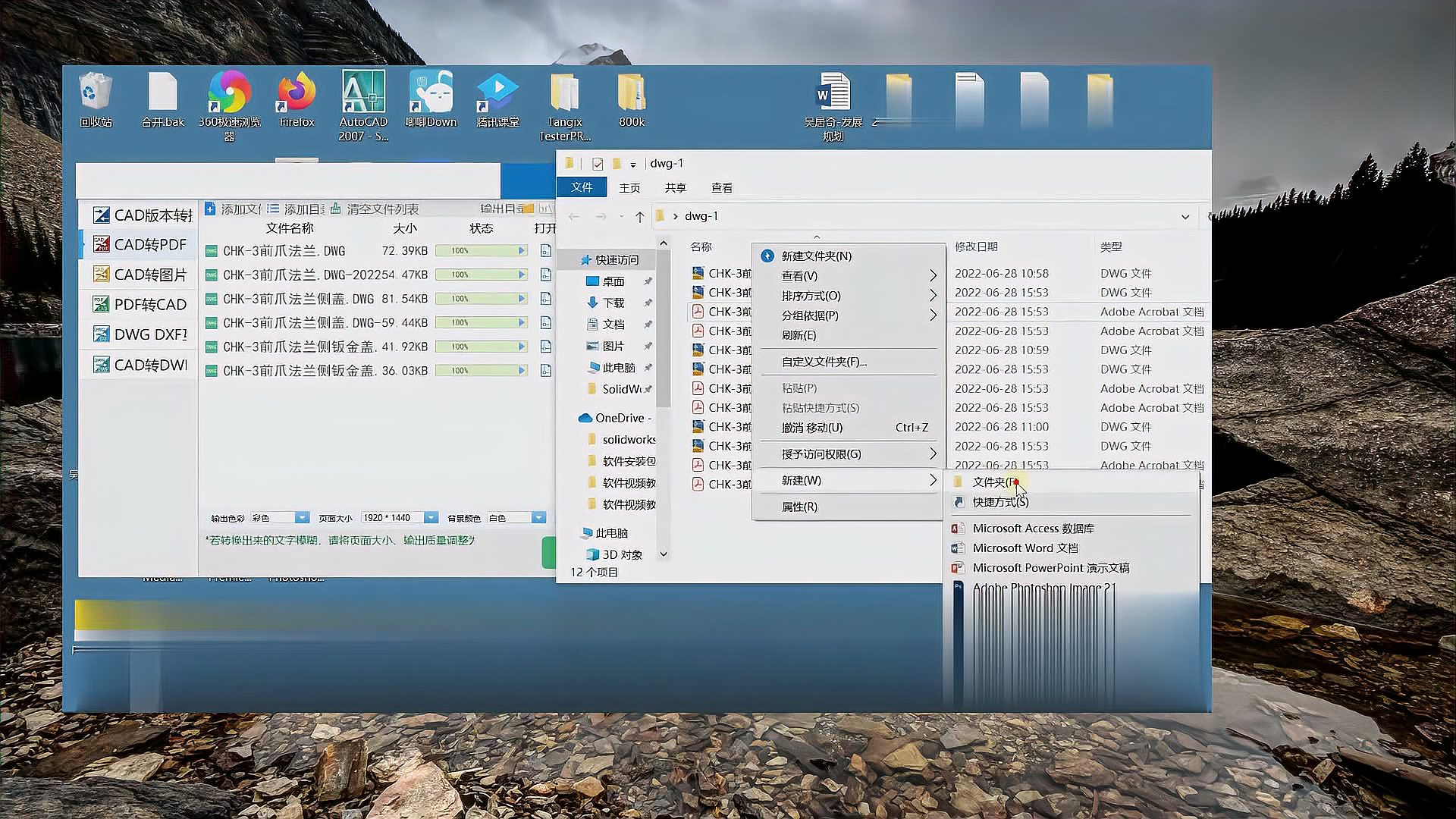Click the up-arrow navigation button in Explorer
This screenshot has width=1456, height=819.
(x=639, y=217)
